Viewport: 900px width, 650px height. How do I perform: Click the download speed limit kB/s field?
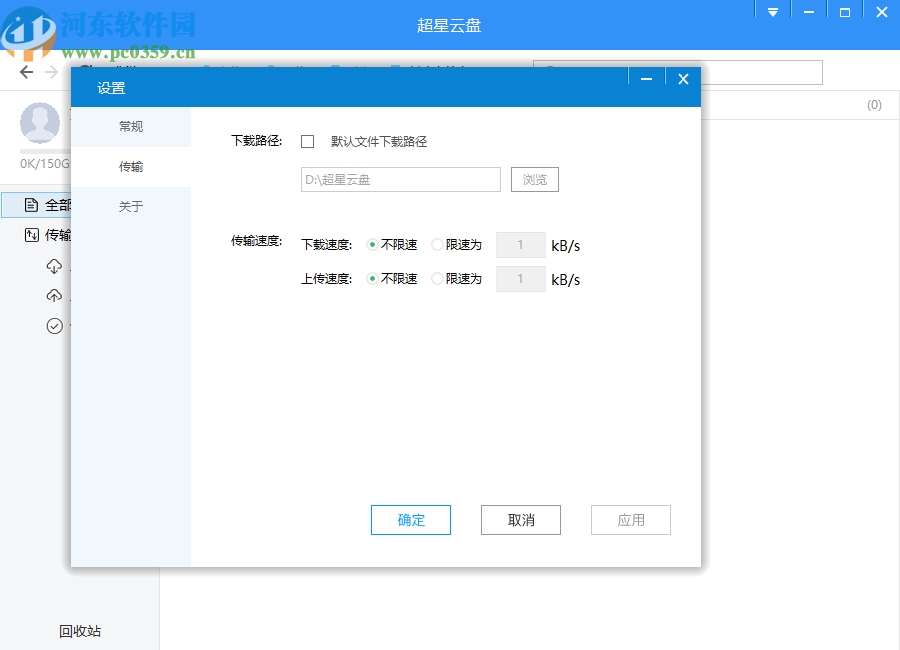click(521, 245)
